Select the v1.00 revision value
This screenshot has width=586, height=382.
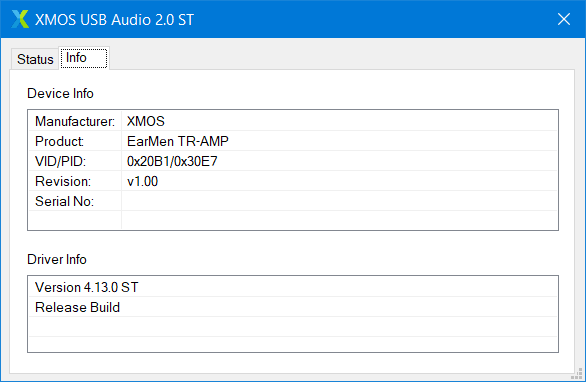pos(142,181)
